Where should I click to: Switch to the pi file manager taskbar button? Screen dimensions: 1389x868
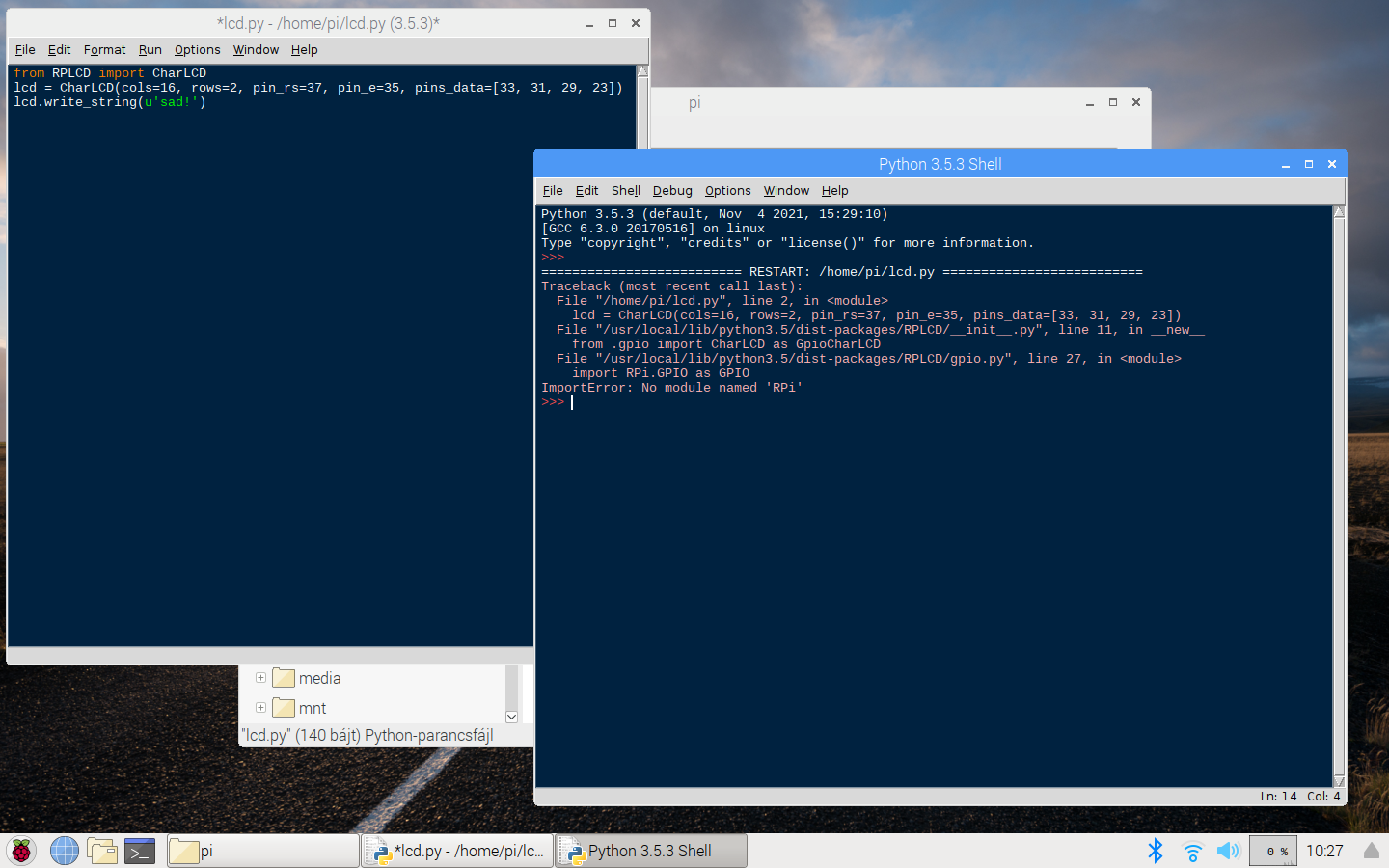coord(262,851)
